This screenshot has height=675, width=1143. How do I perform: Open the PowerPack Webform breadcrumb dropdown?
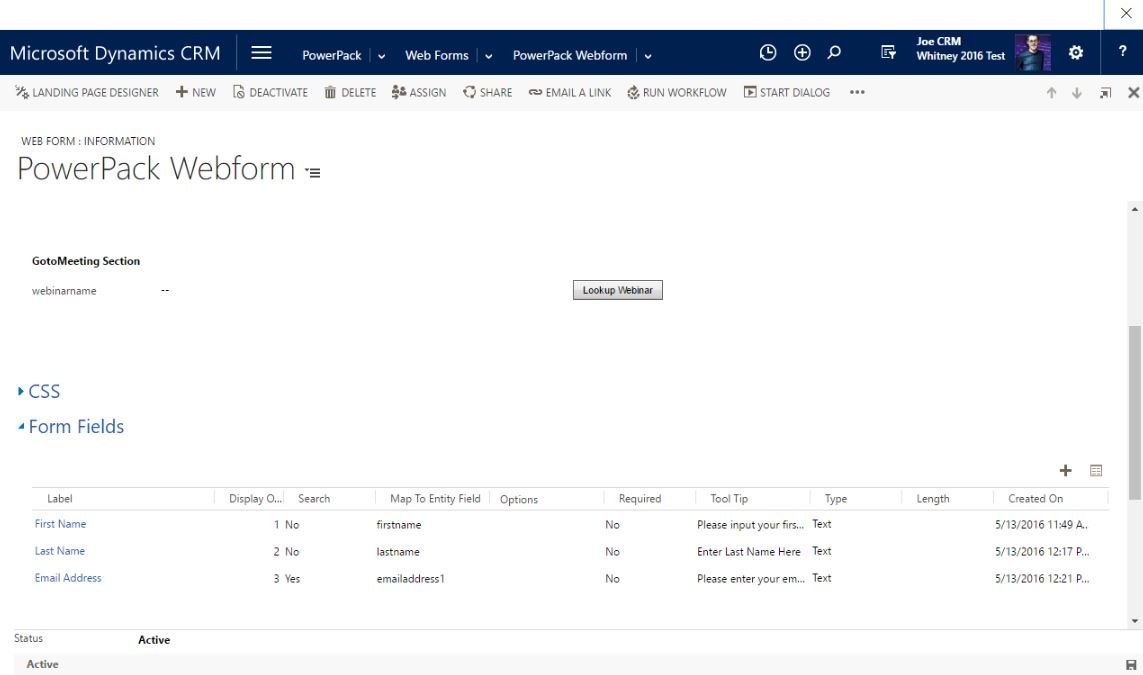[x=648, y=56]
